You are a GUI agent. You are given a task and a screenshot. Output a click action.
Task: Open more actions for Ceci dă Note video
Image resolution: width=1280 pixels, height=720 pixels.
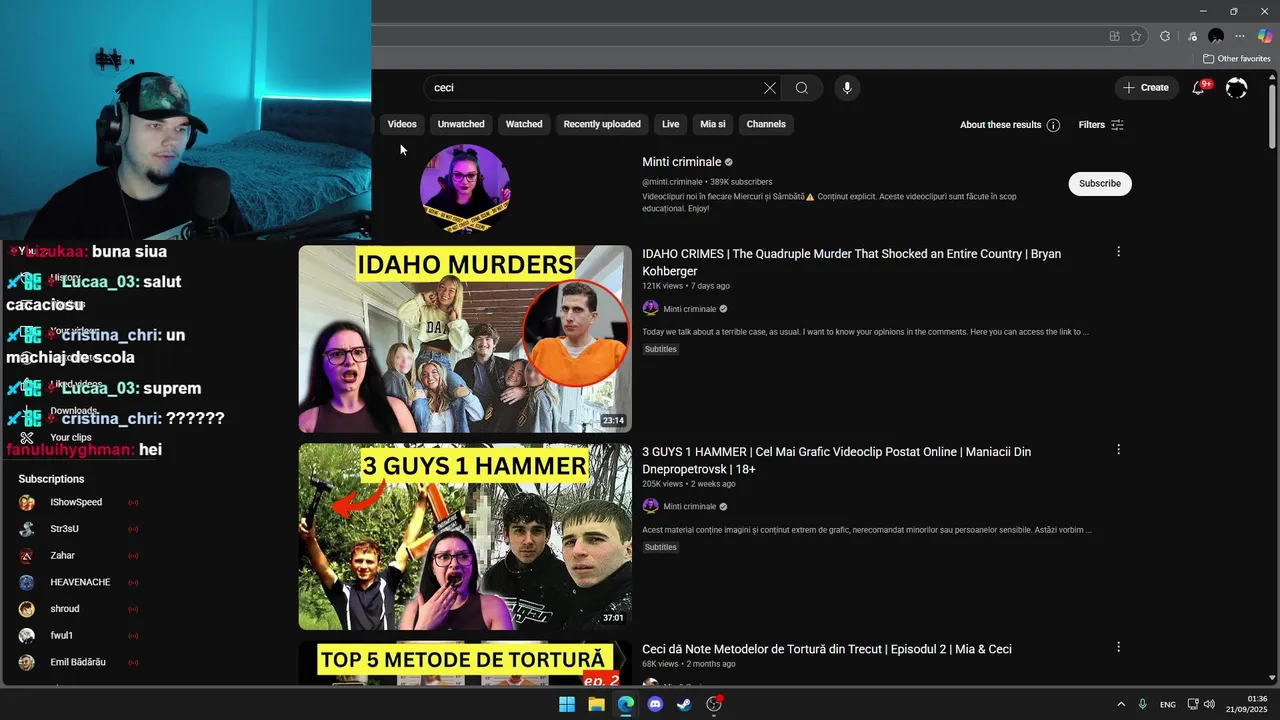(1118, 648)
